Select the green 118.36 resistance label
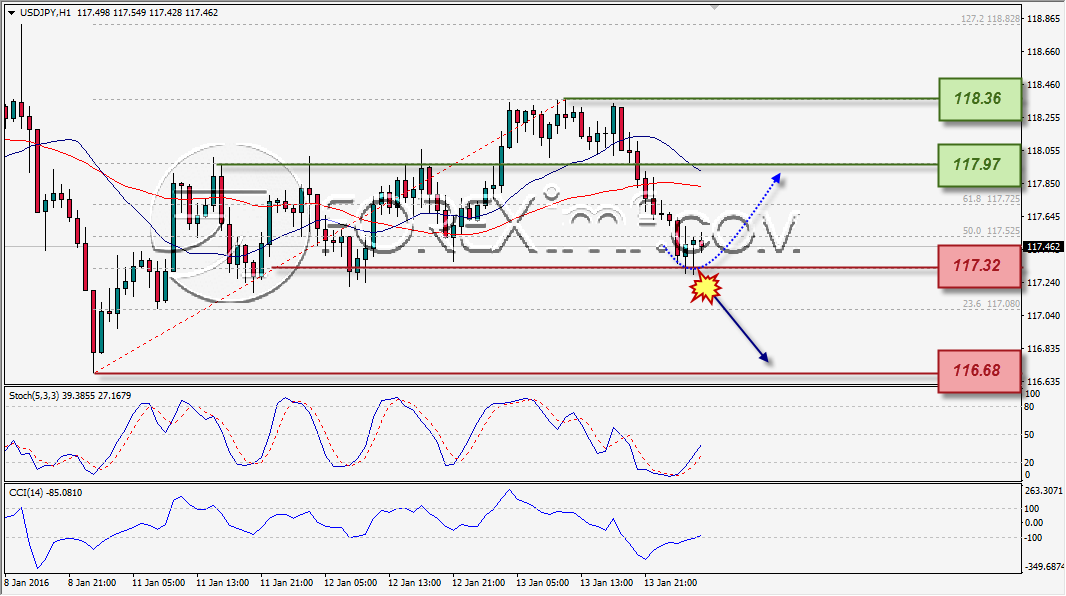The image size is (1066, 596). click(980, 99)
